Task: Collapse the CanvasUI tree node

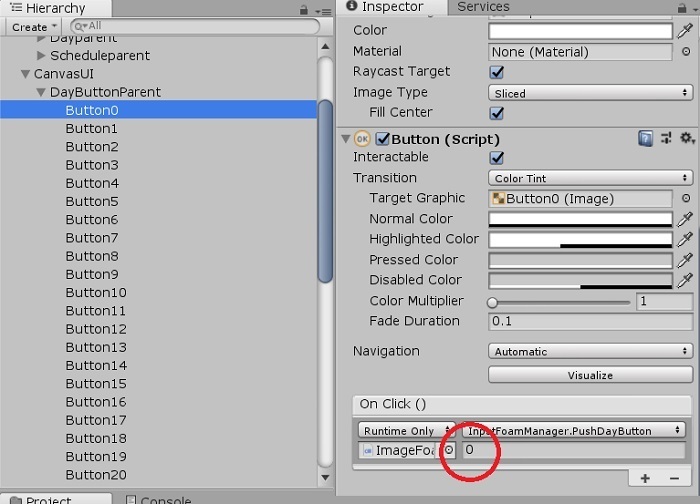Action: point(25,74)
